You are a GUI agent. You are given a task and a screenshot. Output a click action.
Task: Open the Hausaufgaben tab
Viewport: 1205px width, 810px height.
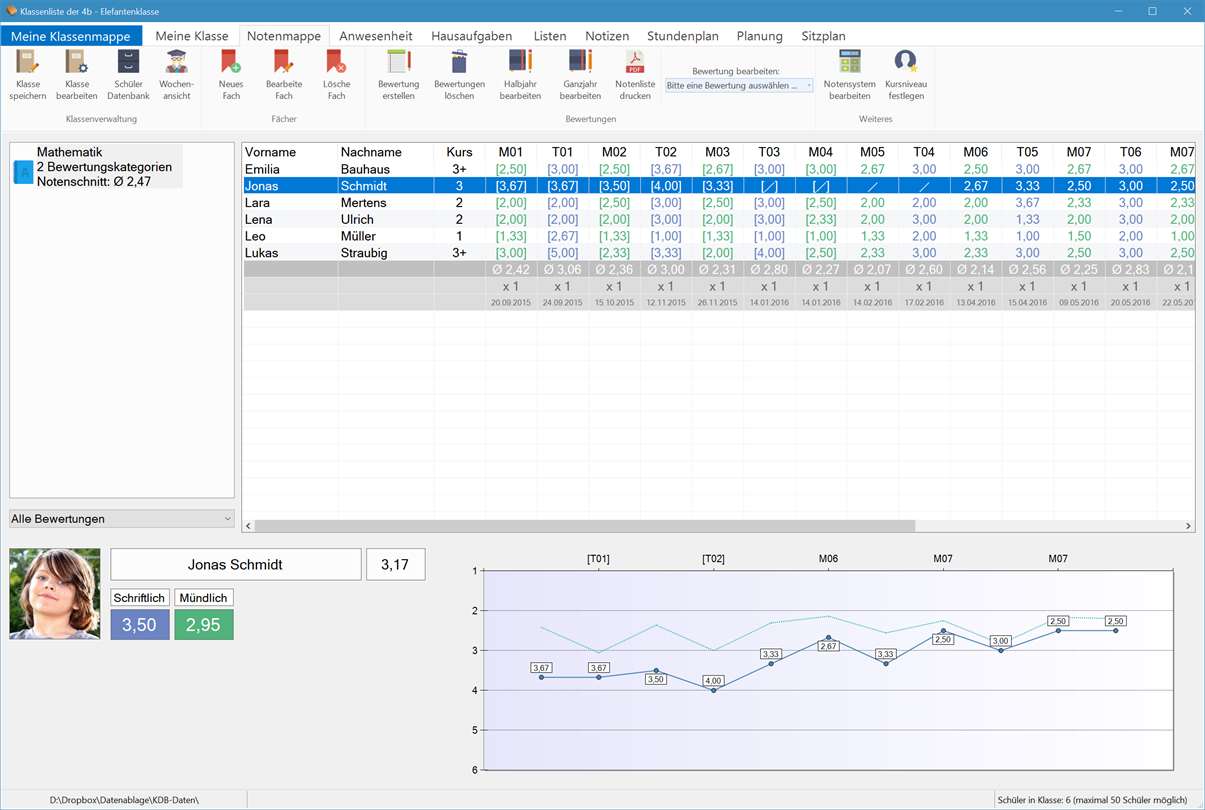(472, 36)
